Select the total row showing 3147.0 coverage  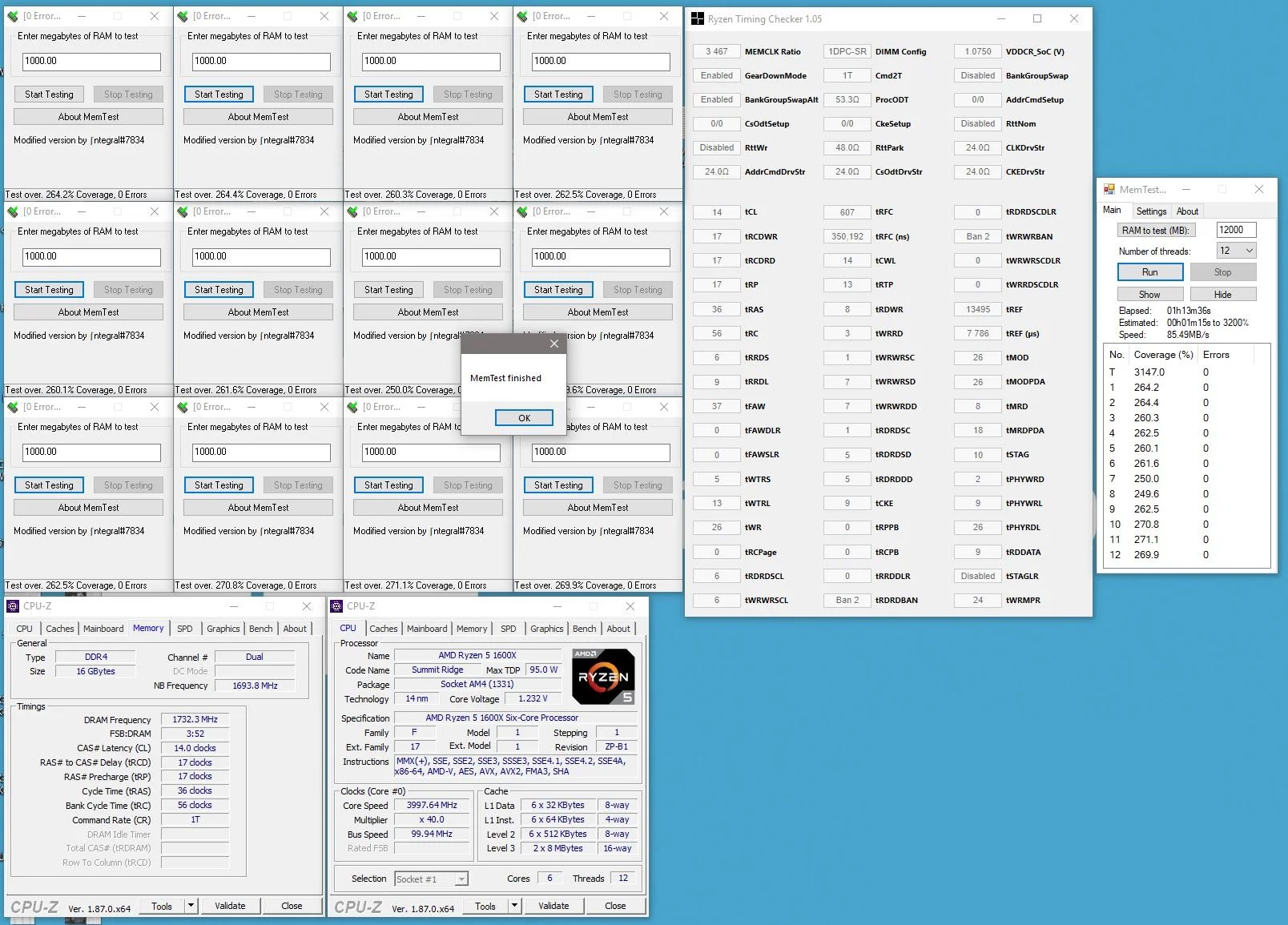(x=1186, y=372)
